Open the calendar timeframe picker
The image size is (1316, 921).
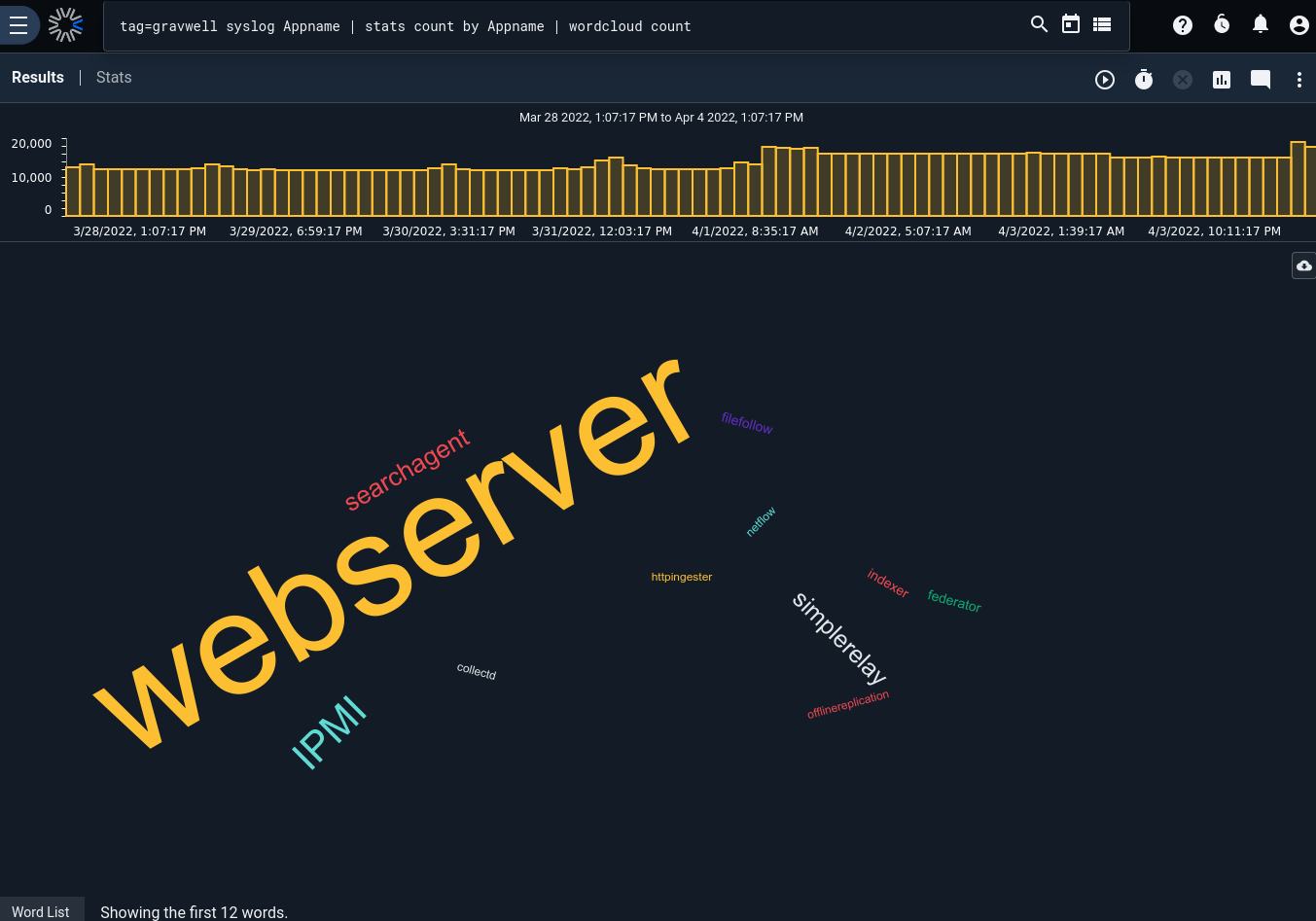click(x=1070, y=24)
